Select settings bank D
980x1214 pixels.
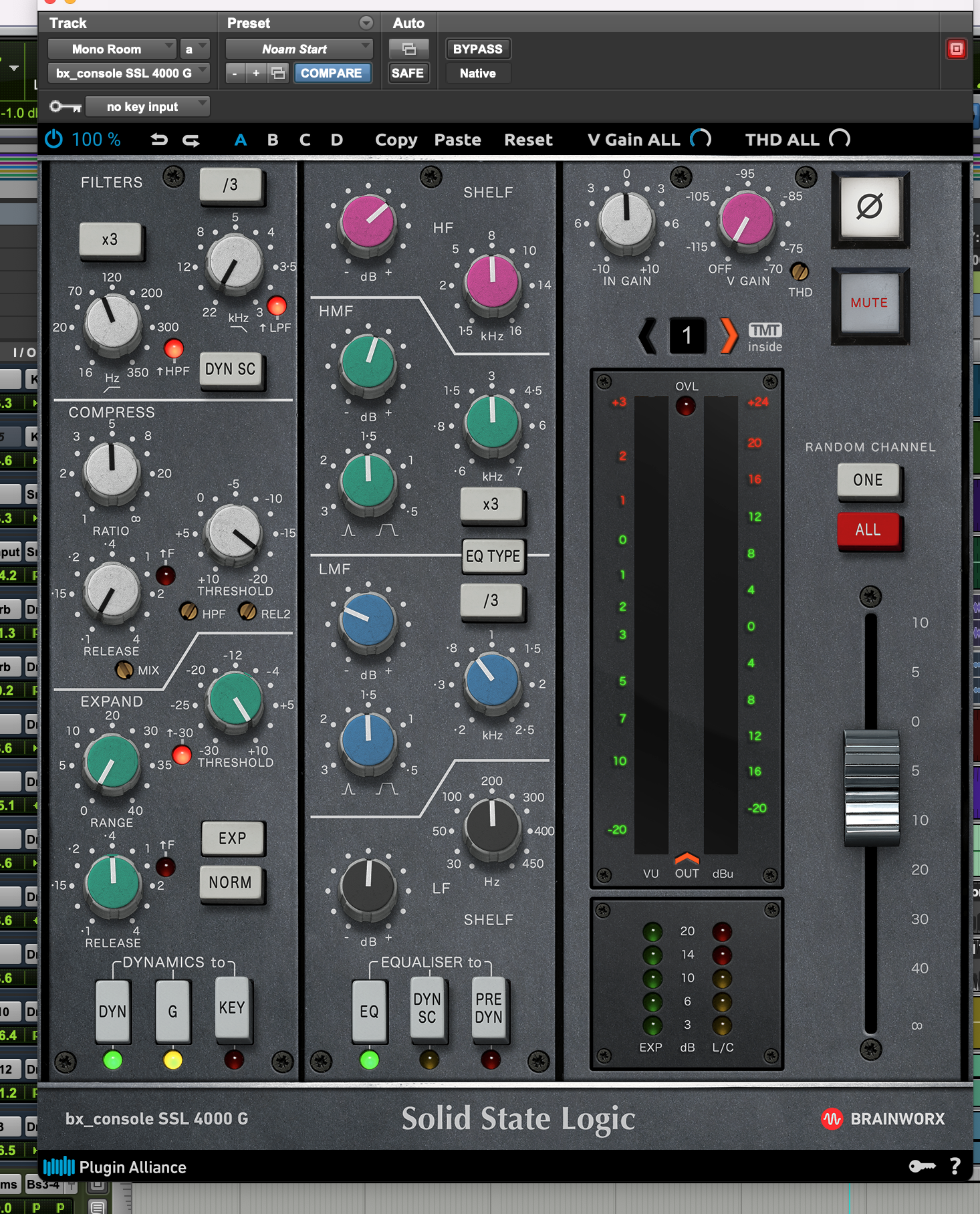[x=337, y=140]
